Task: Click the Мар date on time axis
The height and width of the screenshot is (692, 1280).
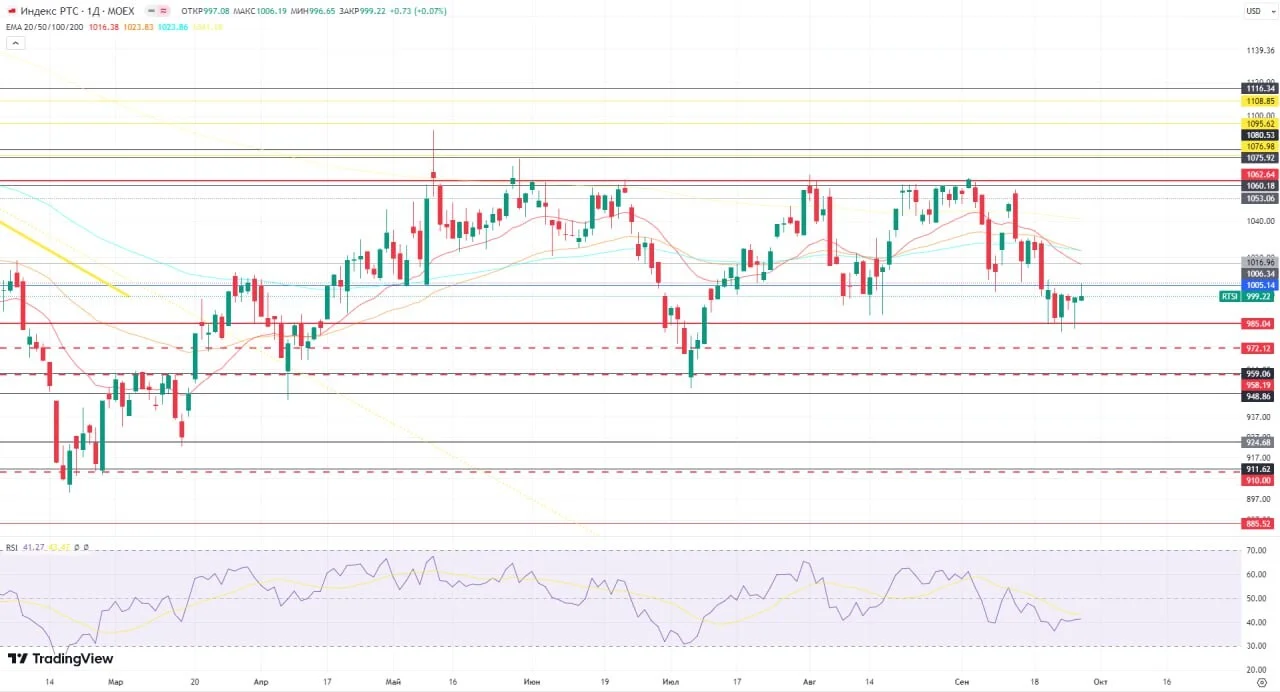Action: [x=115, y=681]
